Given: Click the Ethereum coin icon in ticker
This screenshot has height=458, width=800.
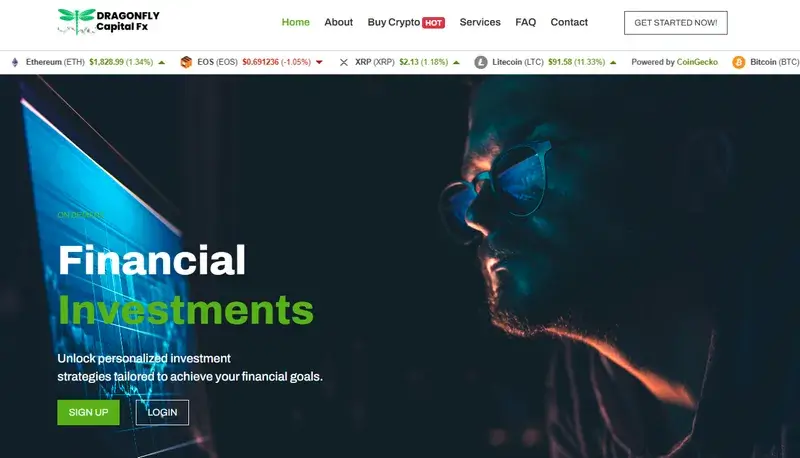Looking at the screenshot, I should (x=15, y=62).
